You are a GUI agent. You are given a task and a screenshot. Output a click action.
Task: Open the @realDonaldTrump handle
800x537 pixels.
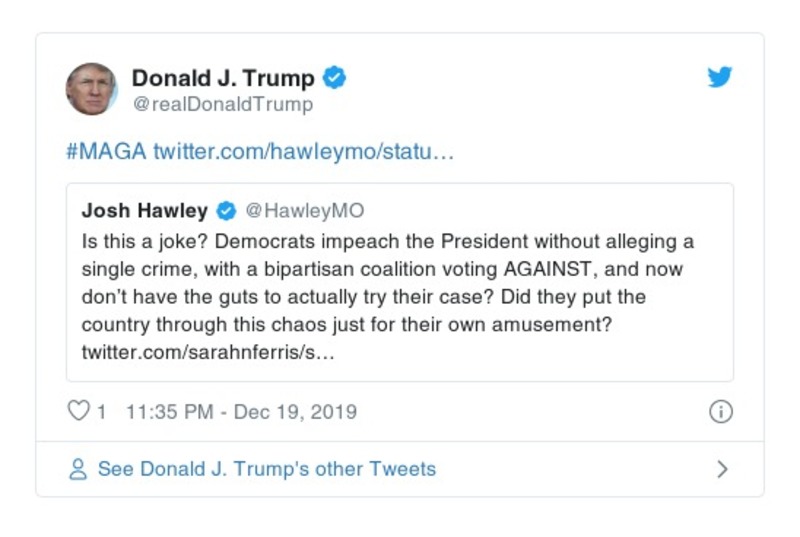coord(222,104)
